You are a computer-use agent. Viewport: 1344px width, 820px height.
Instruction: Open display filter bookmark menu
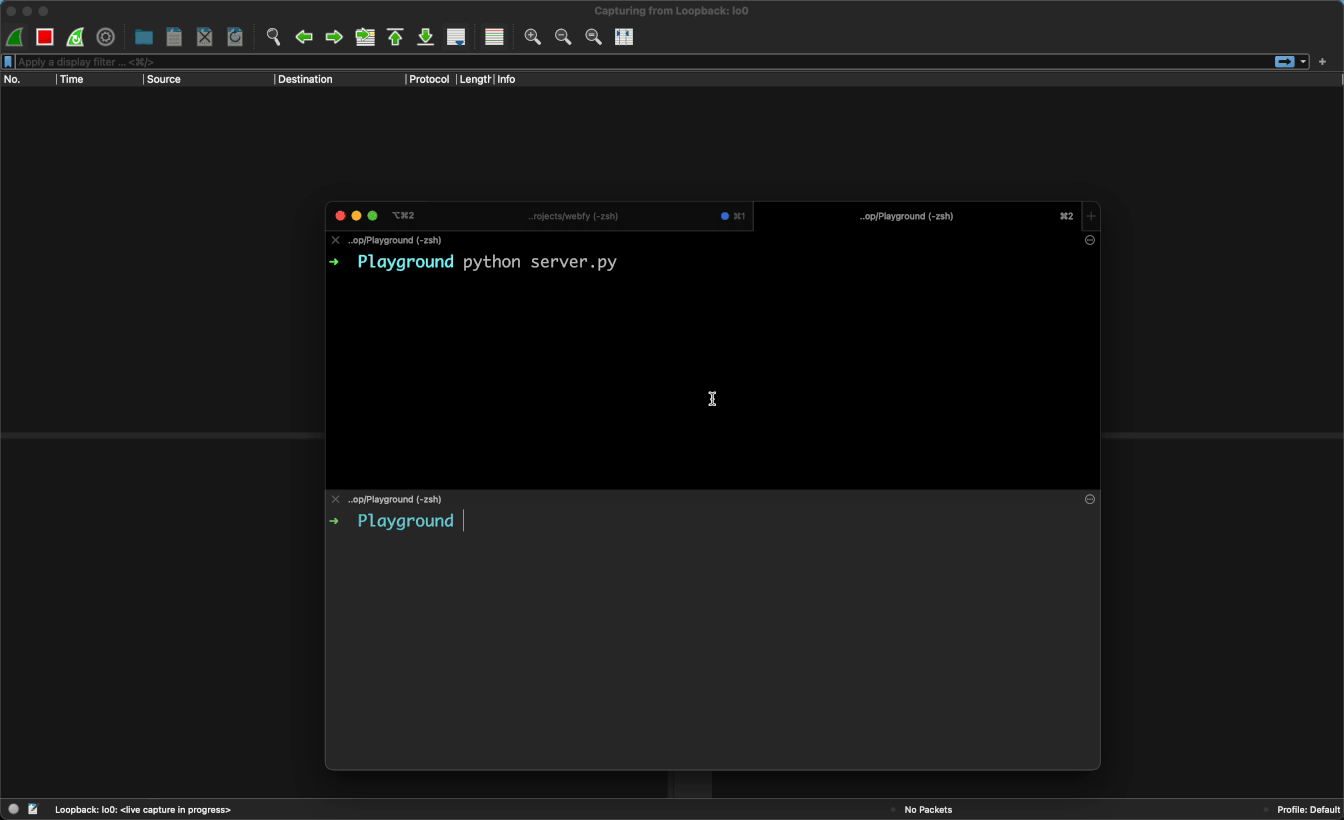(8, 62)
